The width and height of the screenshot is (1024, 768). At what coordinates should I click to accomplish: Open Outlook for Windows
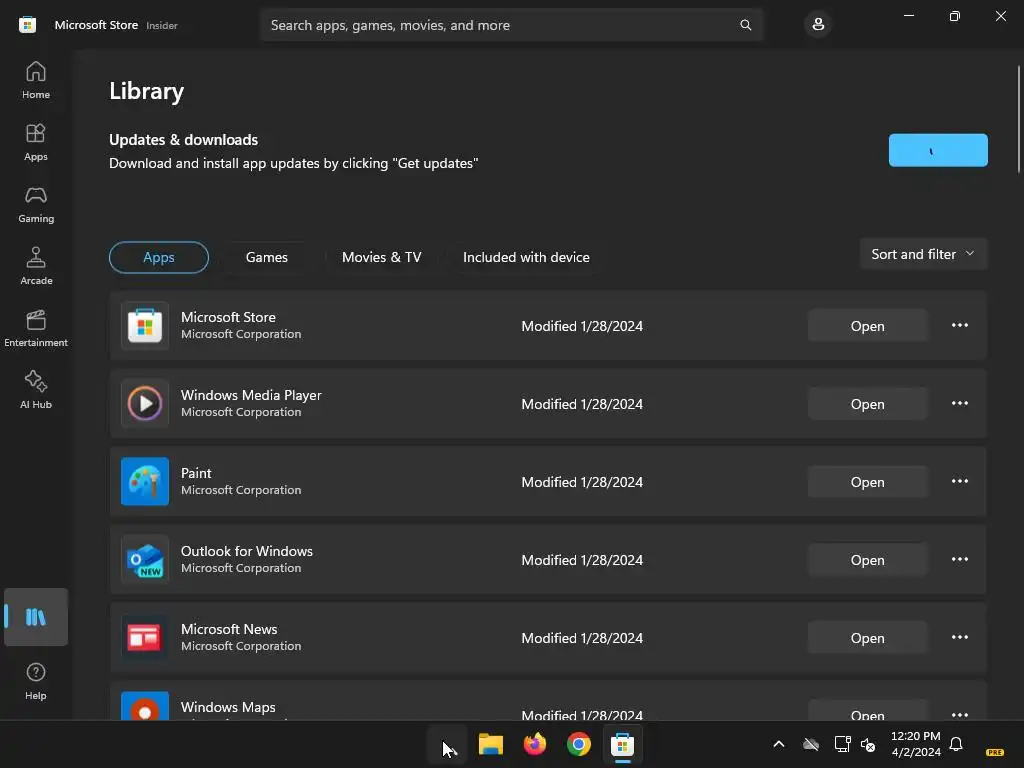pos(867,560)
